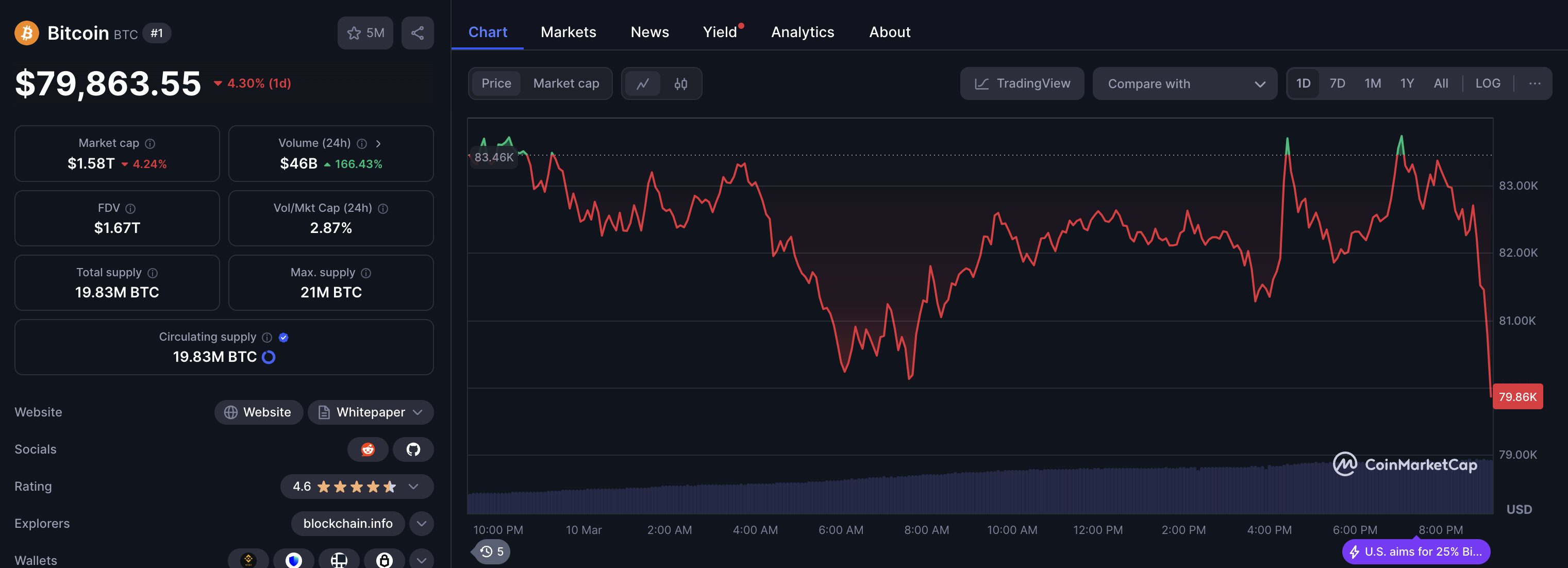Click the 4.30% (1d) change value
This screenshot has width=1568, height=568.
pyautogui.click(x=259, y=83)
